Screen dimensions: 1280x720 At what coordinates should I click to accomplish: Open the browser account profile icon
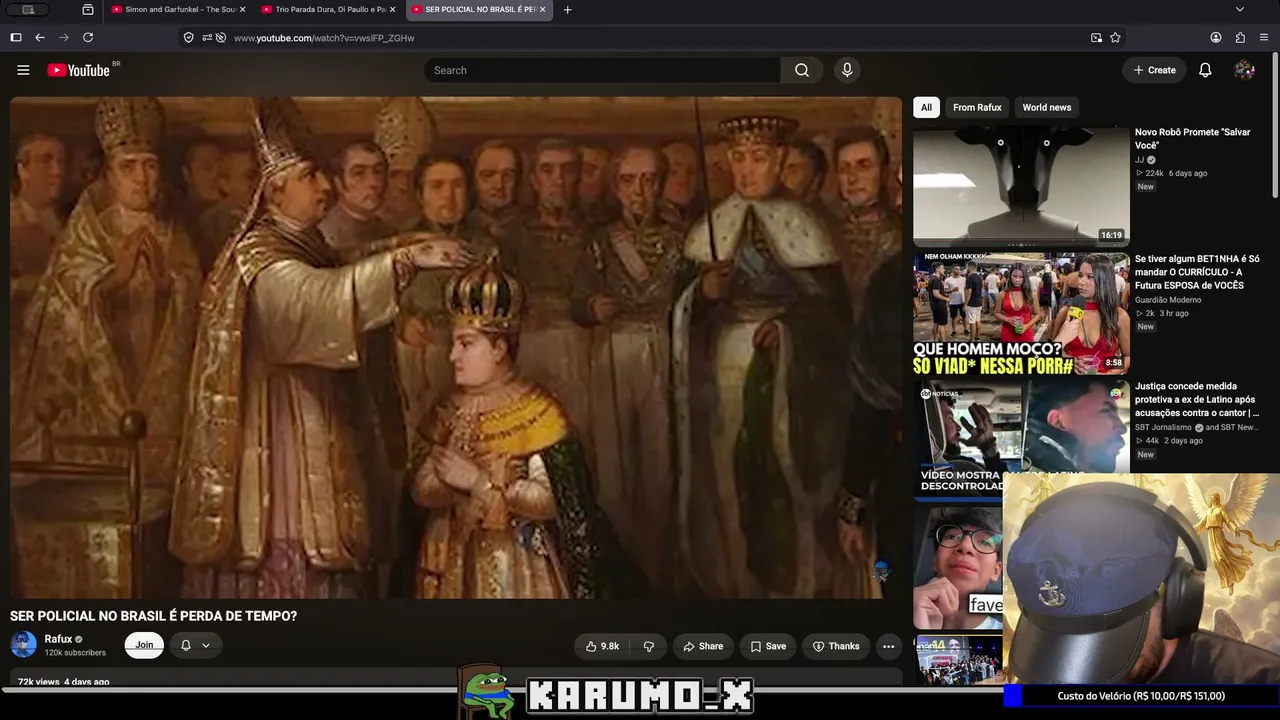pos(1216,38)
